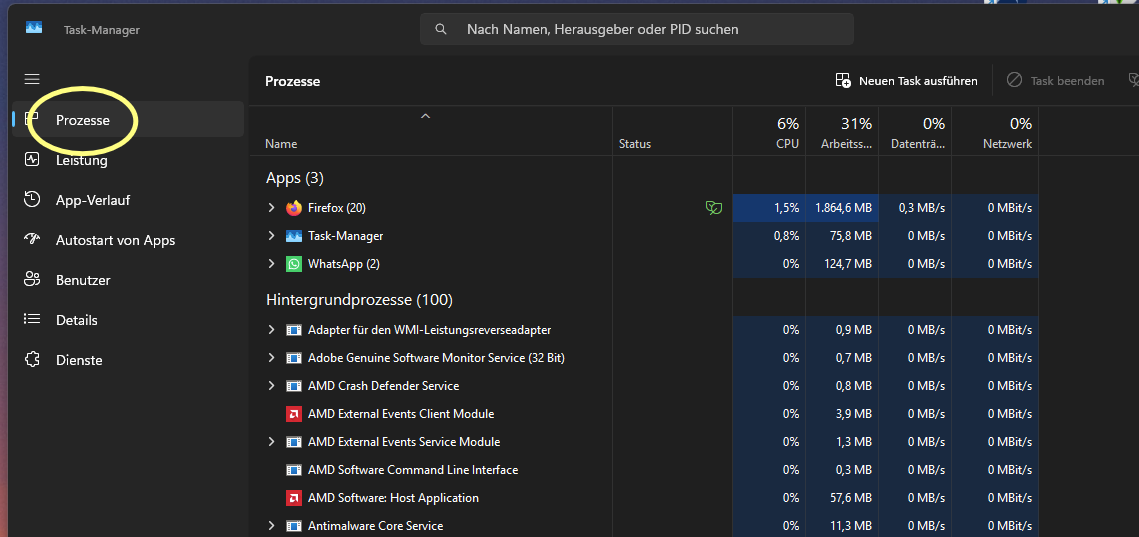Select the Leistung sidebar icon
The width and height of the screenshot is (1139, 537).
pyautogui.click(x=32, y=160)
